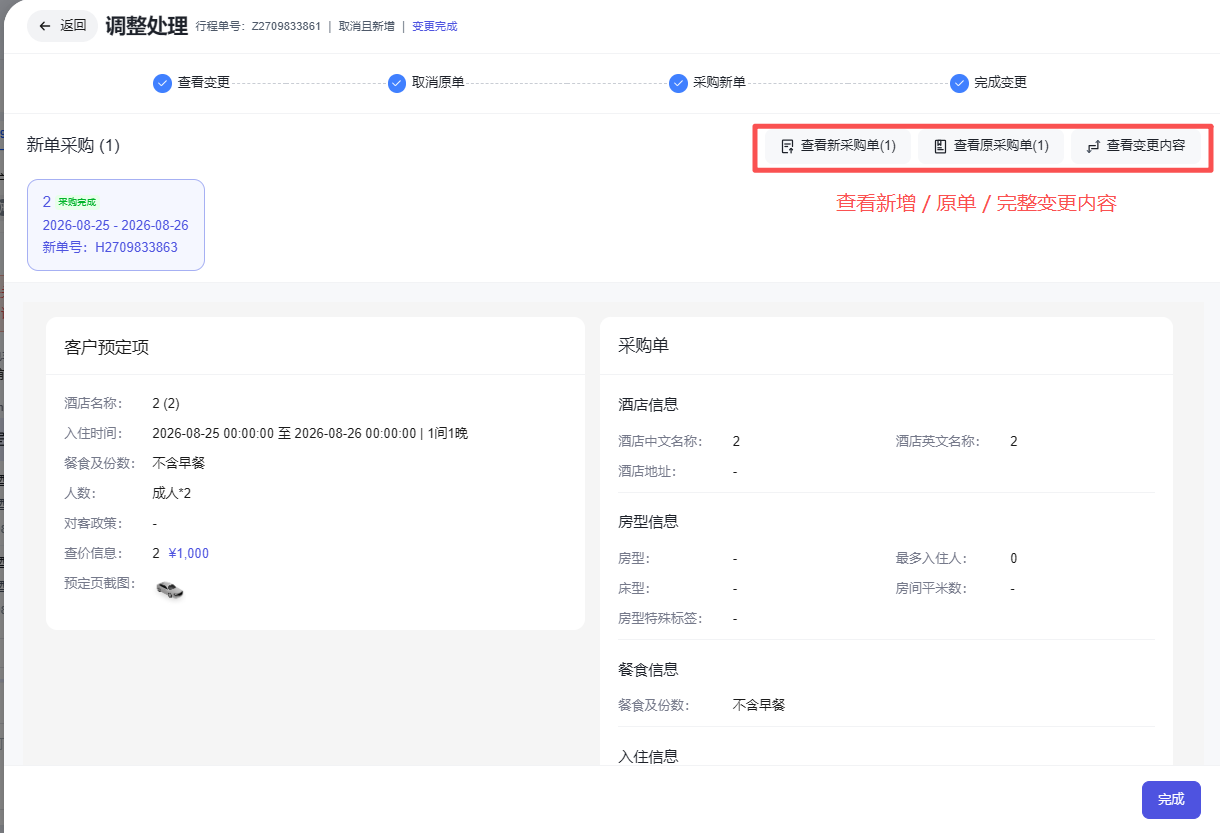Click itinerary number Z2709833861
The width and height of the screenshot is (1220, 833).
[286, 27]
